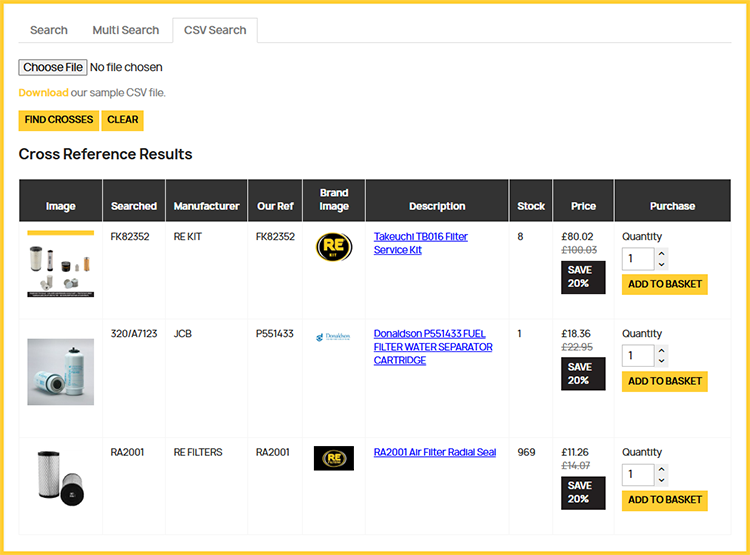
Task: Add the RA2001 air filter to basket
Action: (665, 500)
